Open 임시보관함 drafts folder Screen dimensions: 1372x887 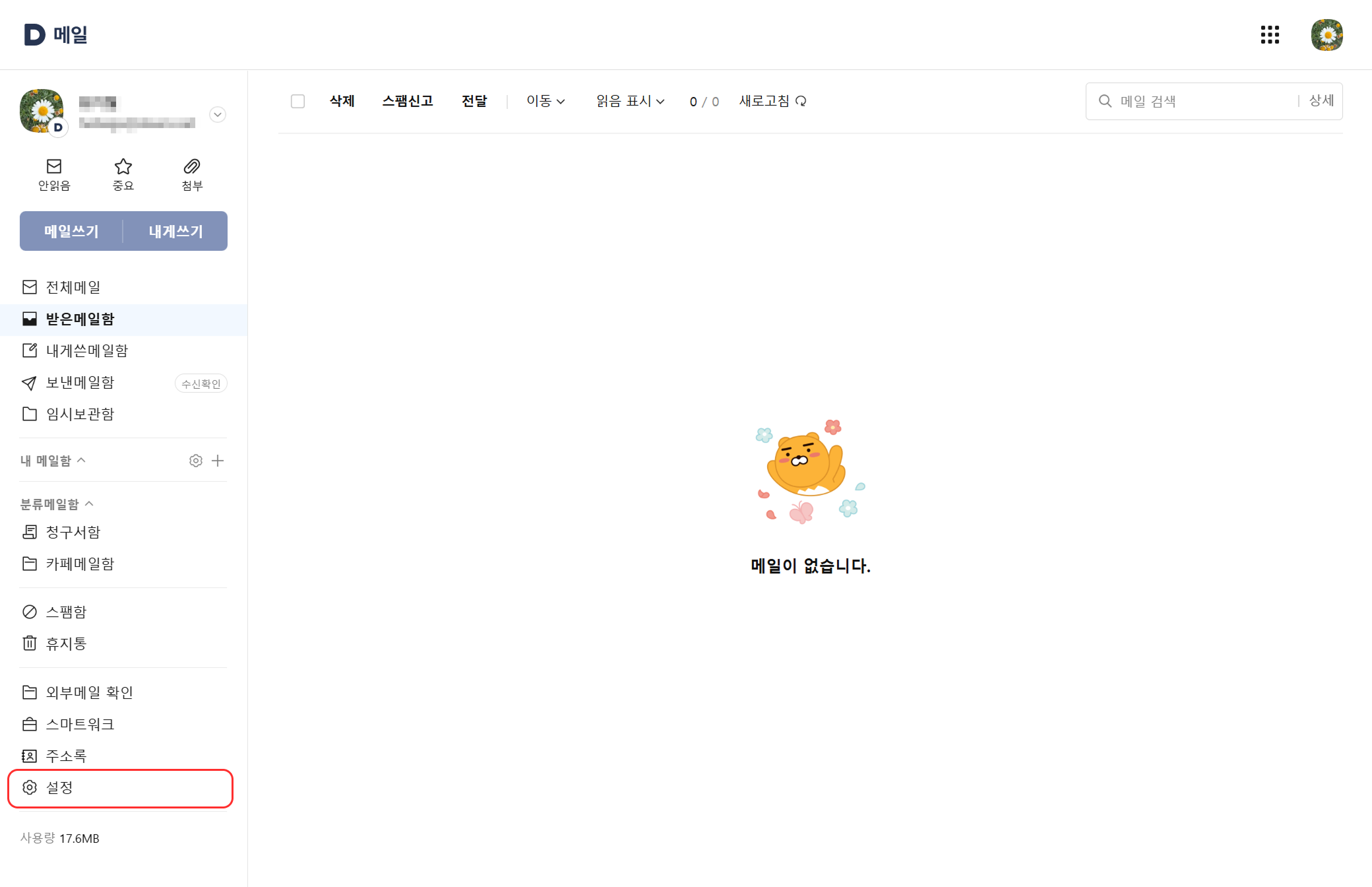(x=124, y=414)
